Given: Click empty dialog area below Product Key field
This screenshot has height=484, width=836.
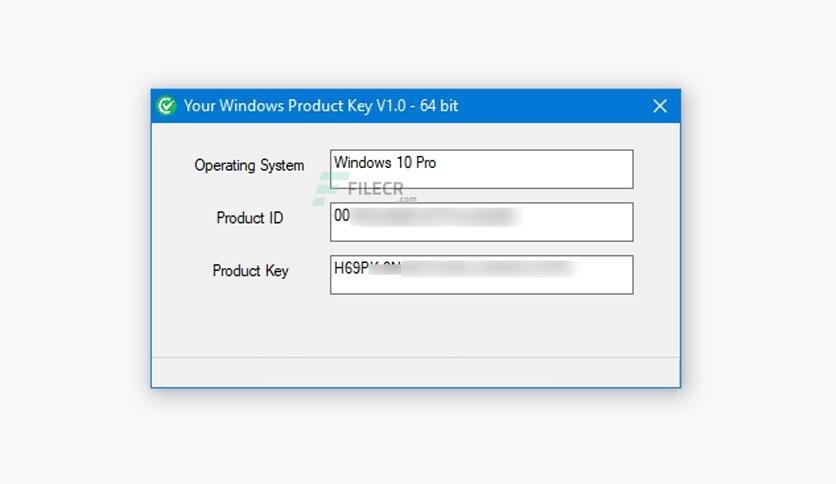Looking at the screenshot, I should [x=415, y=325].
